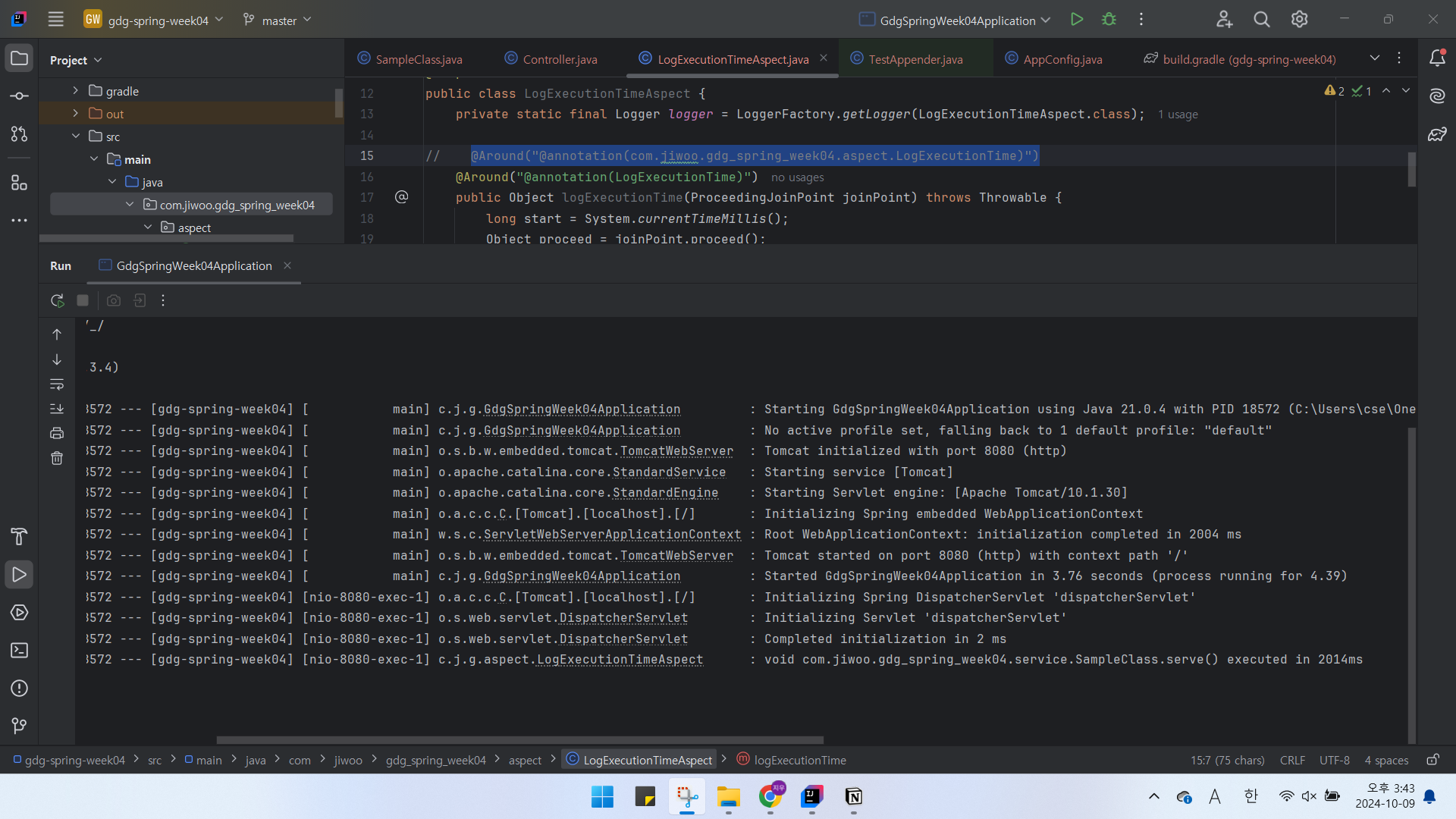The height and width of the screenshot is (819, 1456).
Task: Switch to the Controller.java editor tab
Action: pyautogui.click(x=560, y=59)
